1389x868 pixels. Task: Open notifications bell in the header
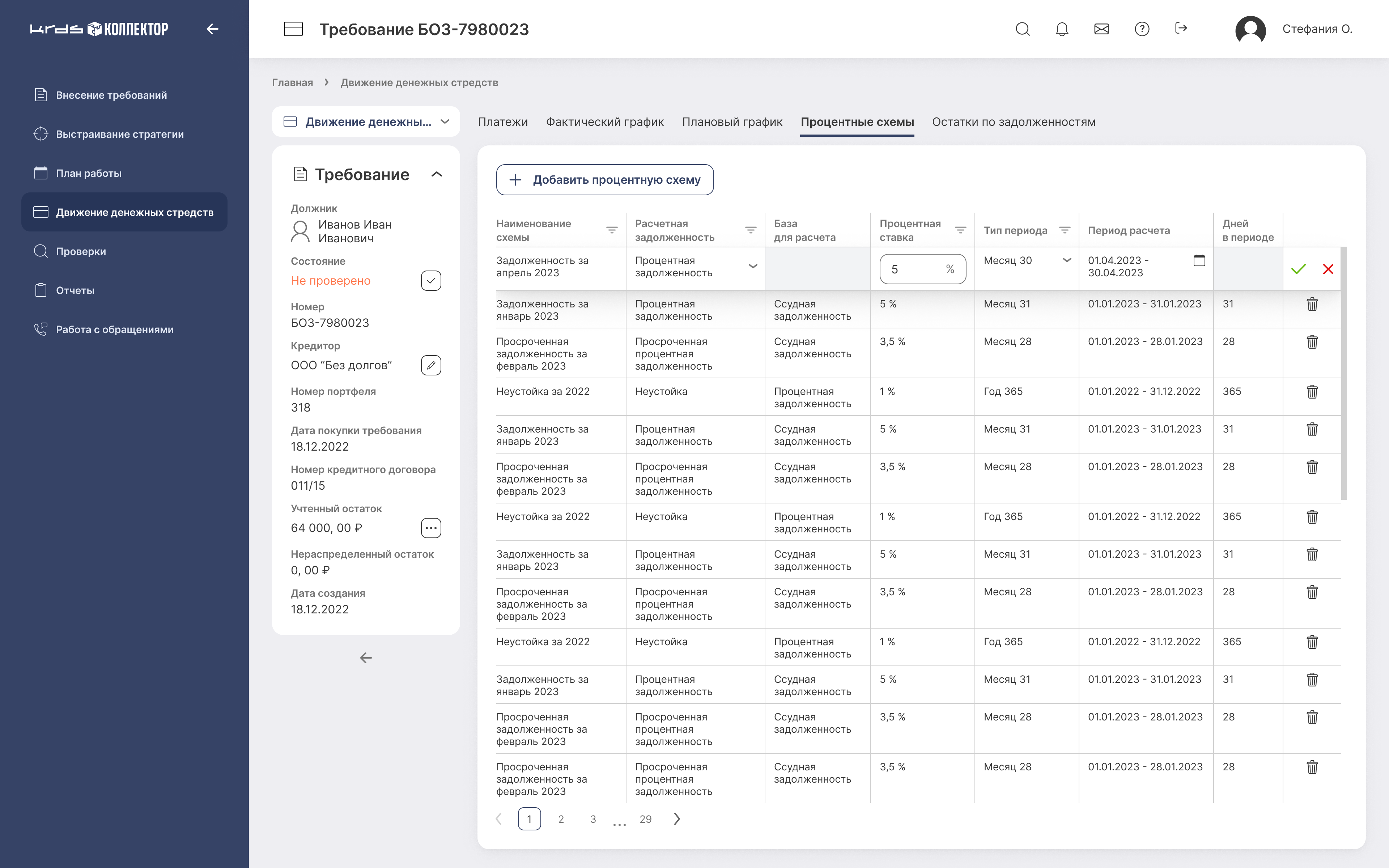pyautogui.click(x=1062, y=29)
